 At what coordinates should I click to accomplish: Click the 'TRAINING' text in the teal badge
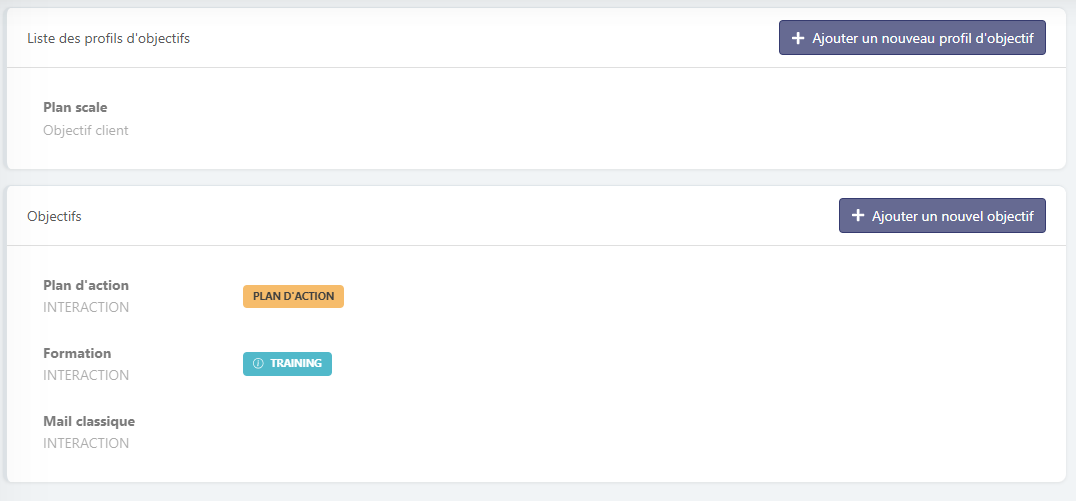point(296,364)
